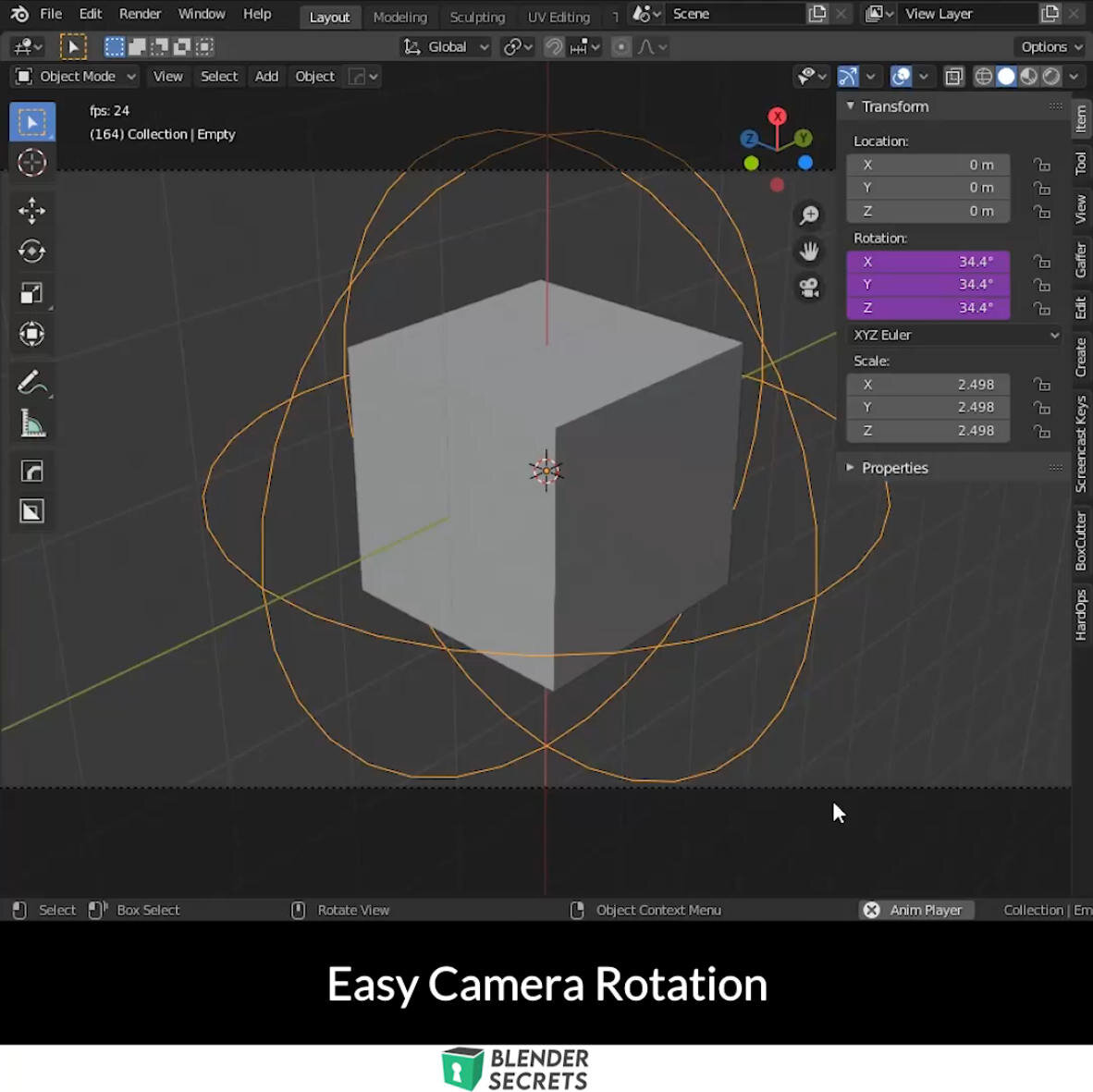
Task: Unlock the Rotation X lock icon
Action: point(1041,262)
